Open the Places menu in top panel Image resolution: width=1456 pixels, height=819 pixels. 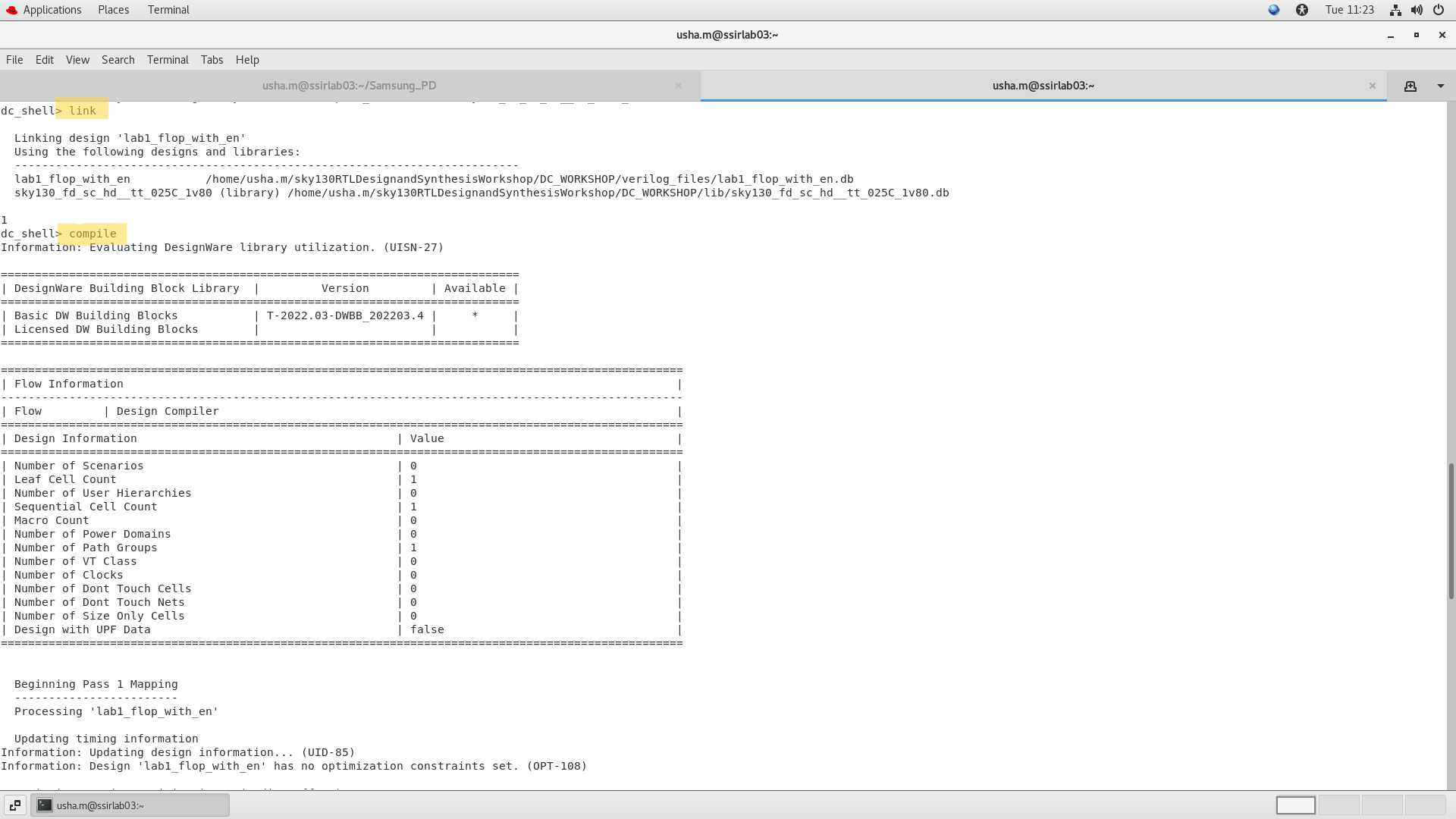(113, 10)
